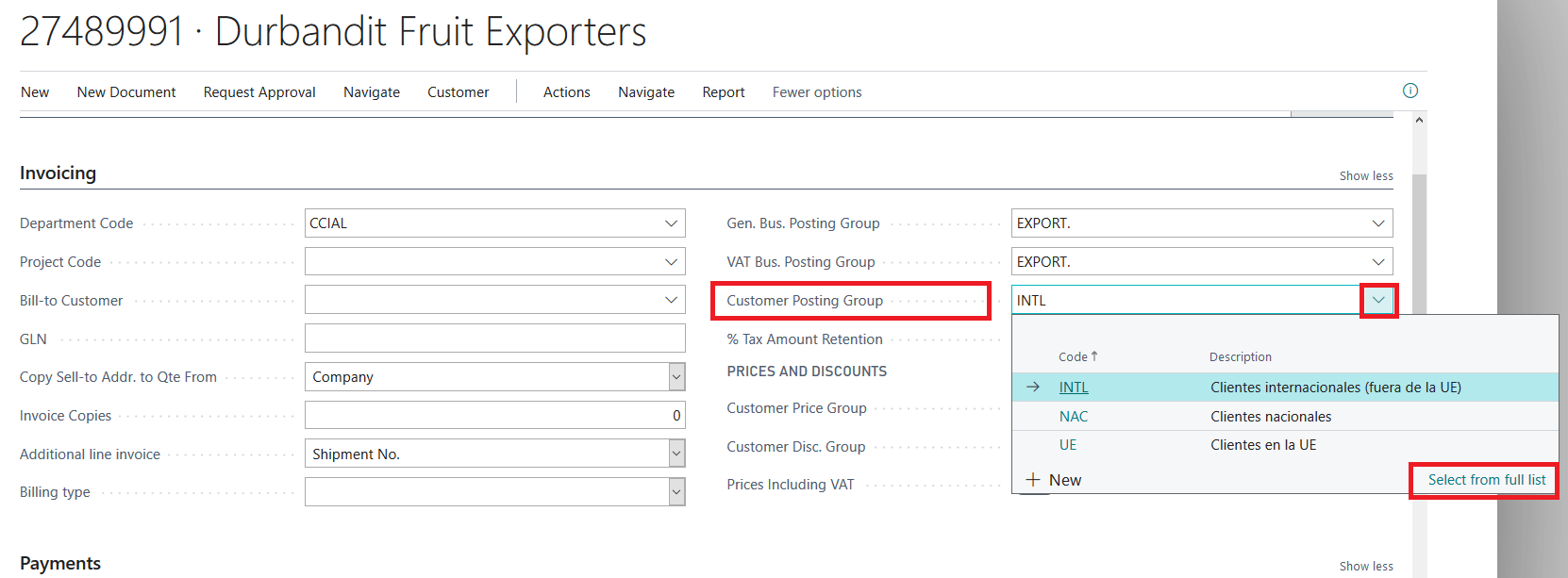1568x578 pixels.
Task: Click the Customer Price Group label
Action: 796,408
